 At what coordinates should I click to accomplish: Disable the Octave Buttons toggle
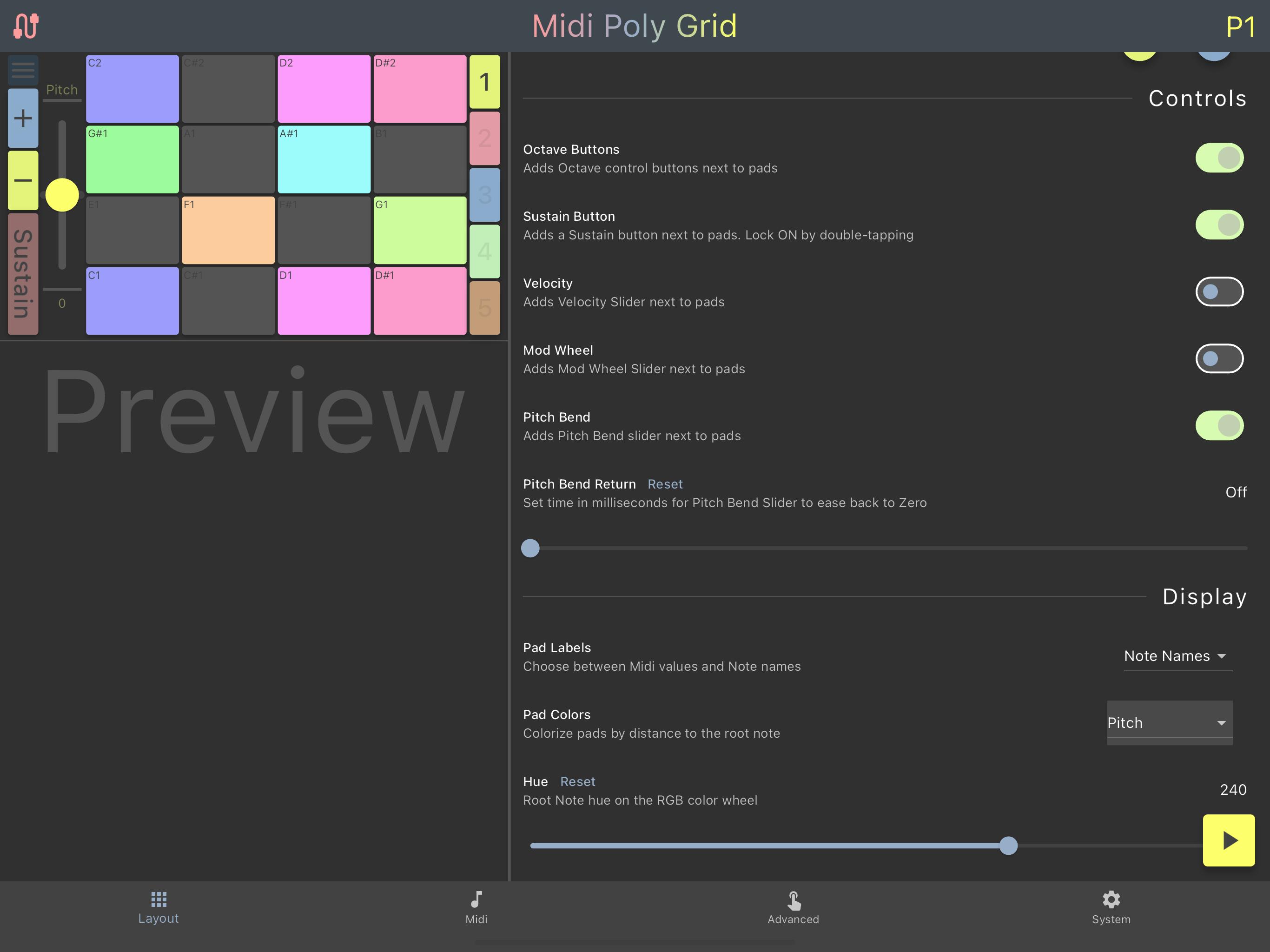1219,158
